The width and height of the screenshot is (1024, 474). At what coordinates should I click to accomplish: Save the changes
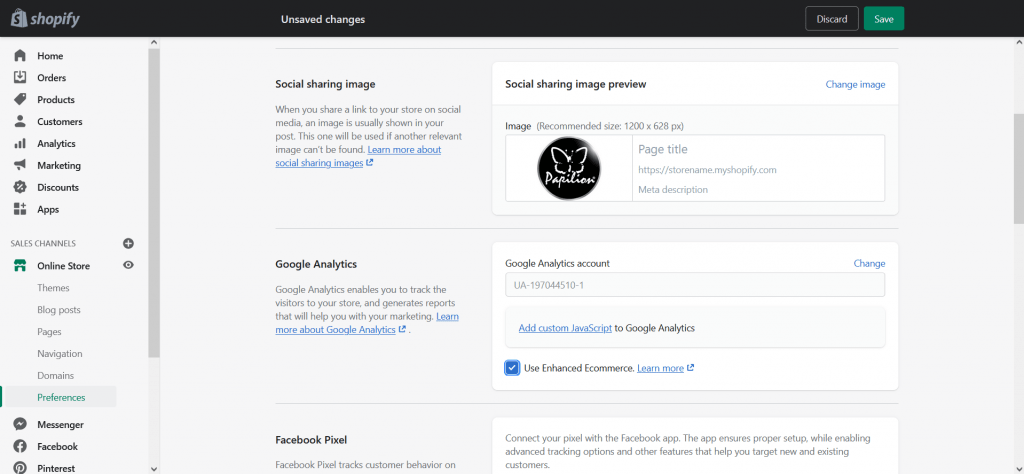click(884, 19)
